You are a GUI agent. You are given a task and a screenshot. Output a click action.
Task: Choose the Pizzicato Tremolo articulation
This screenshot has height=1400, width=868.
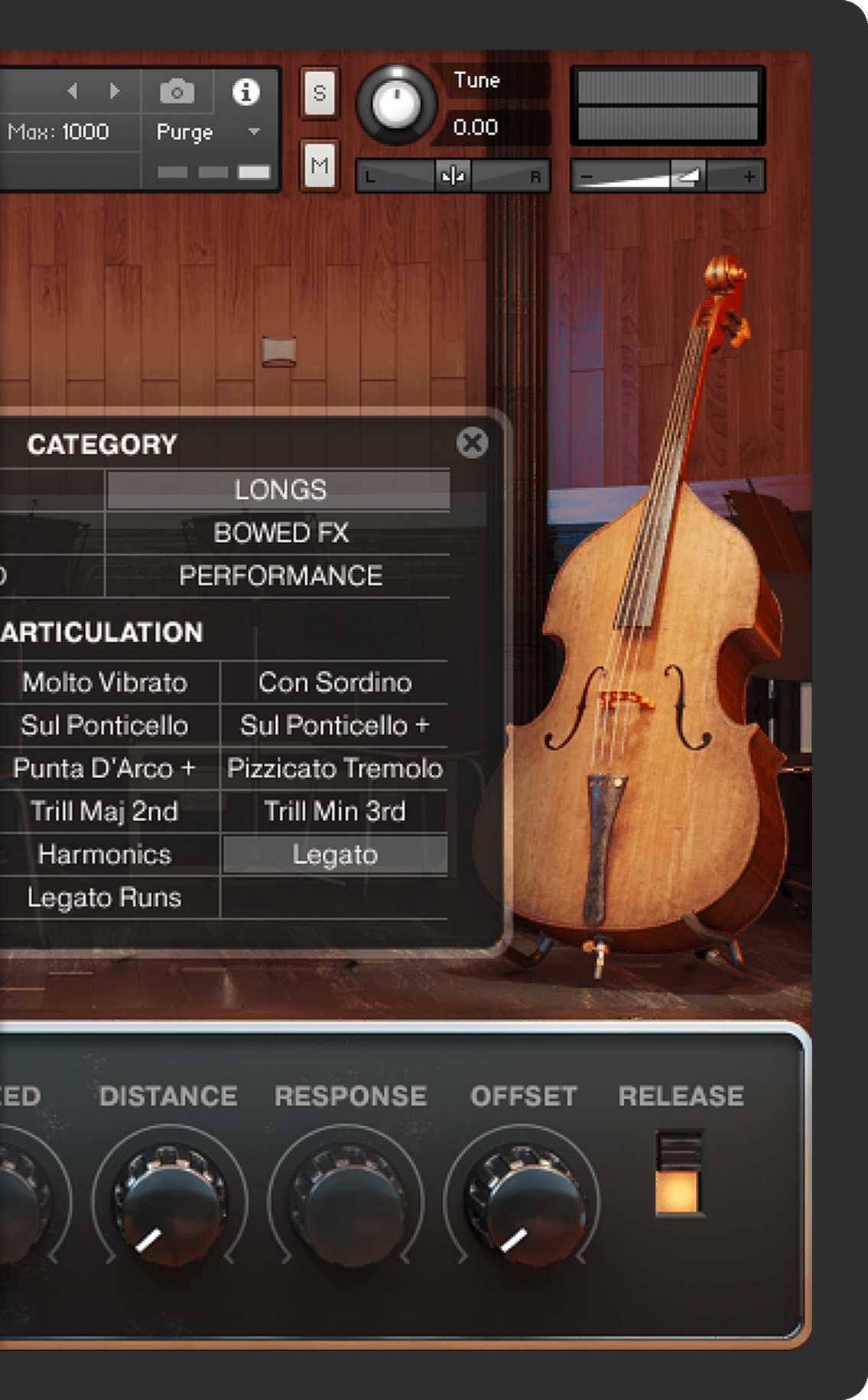[x=335, y=768]
